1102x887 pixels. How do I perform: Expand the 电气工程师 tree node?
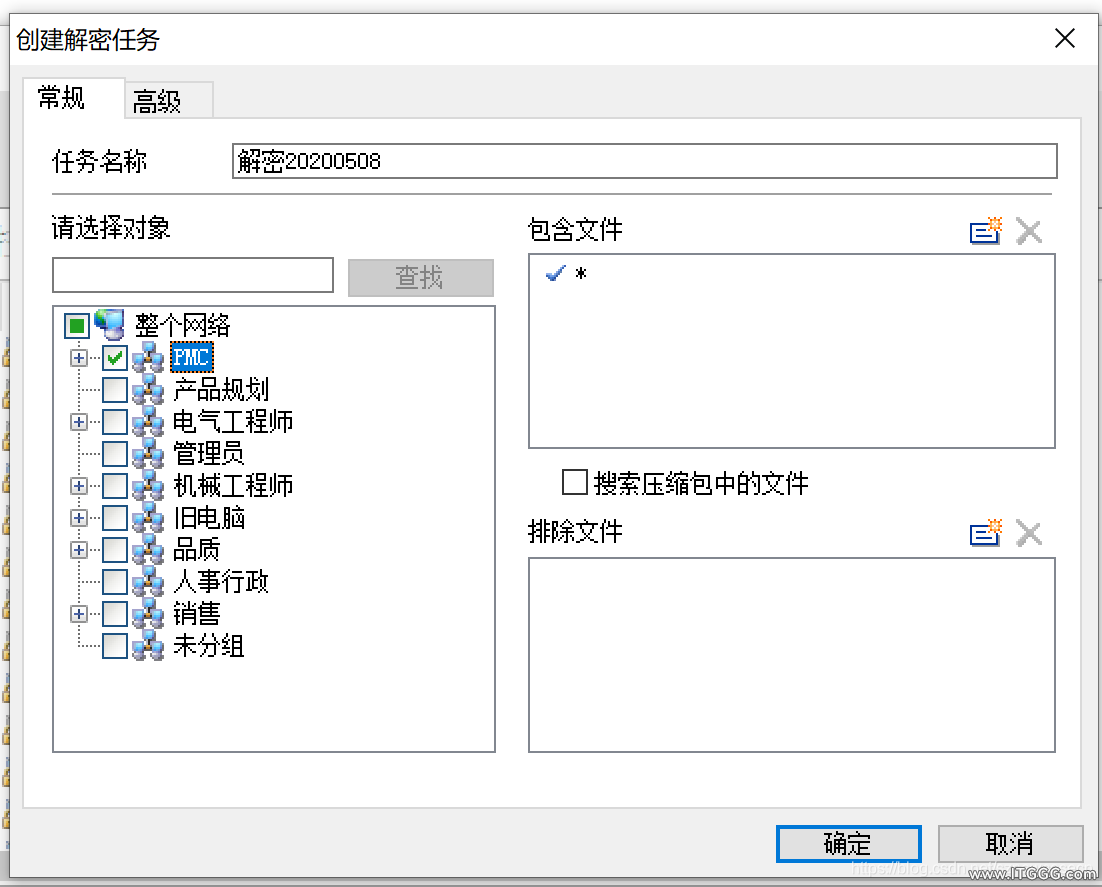pyautogui.click(x=79, y=422)
